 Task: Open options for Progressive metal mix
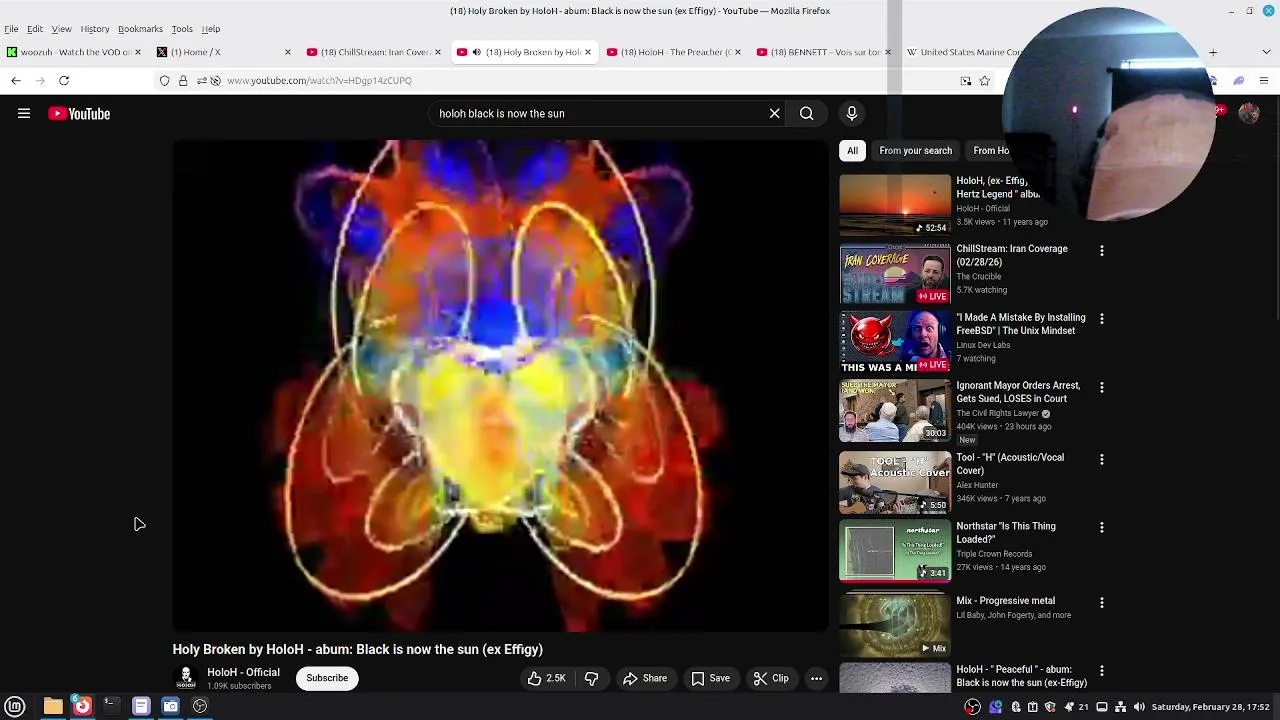(1102, 603)
